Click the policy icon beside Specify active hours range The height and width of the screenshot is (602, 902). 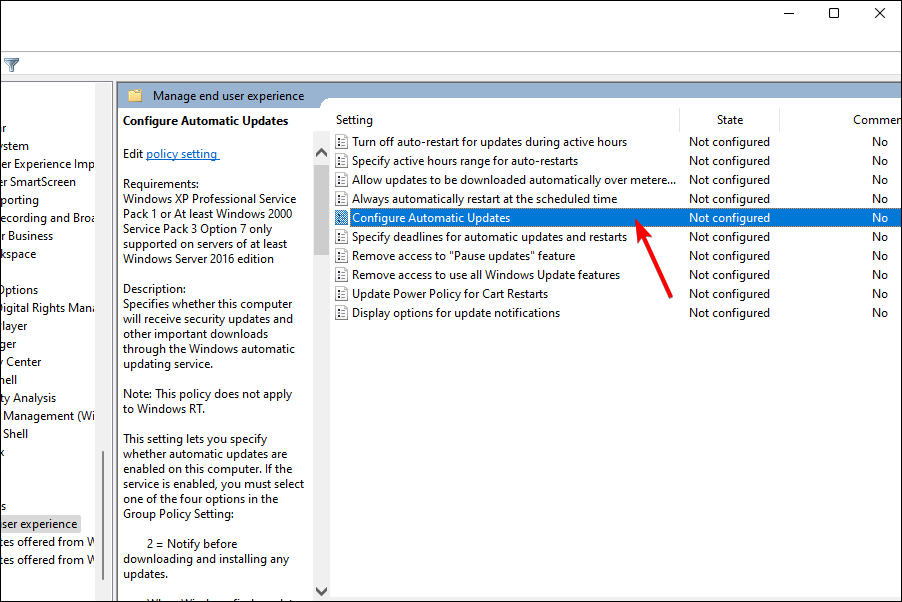tap(342, 161)
